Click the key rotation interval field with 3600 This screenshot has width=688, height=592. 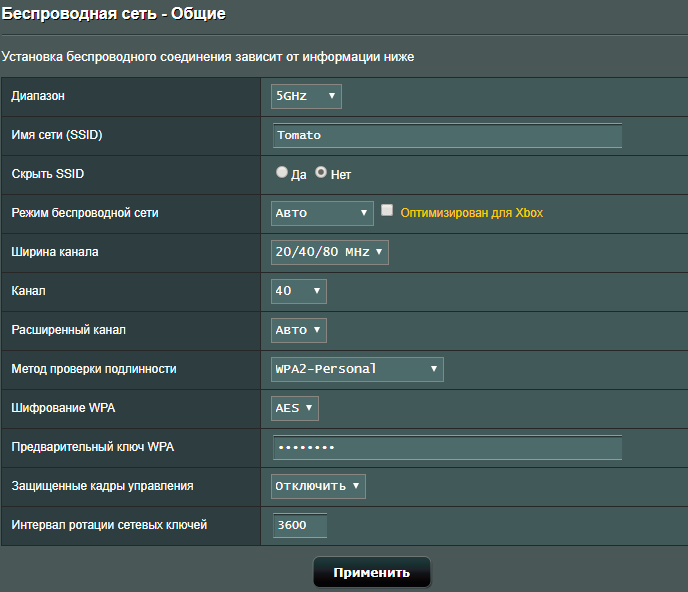pyautogui.click(x=299, y=525)
